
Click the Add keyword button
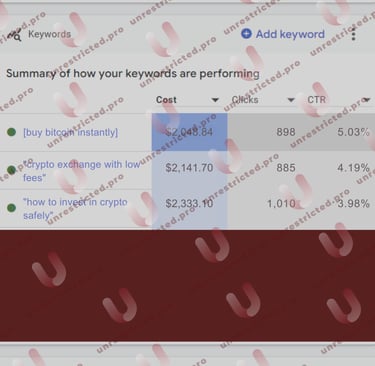click(283, 34)
